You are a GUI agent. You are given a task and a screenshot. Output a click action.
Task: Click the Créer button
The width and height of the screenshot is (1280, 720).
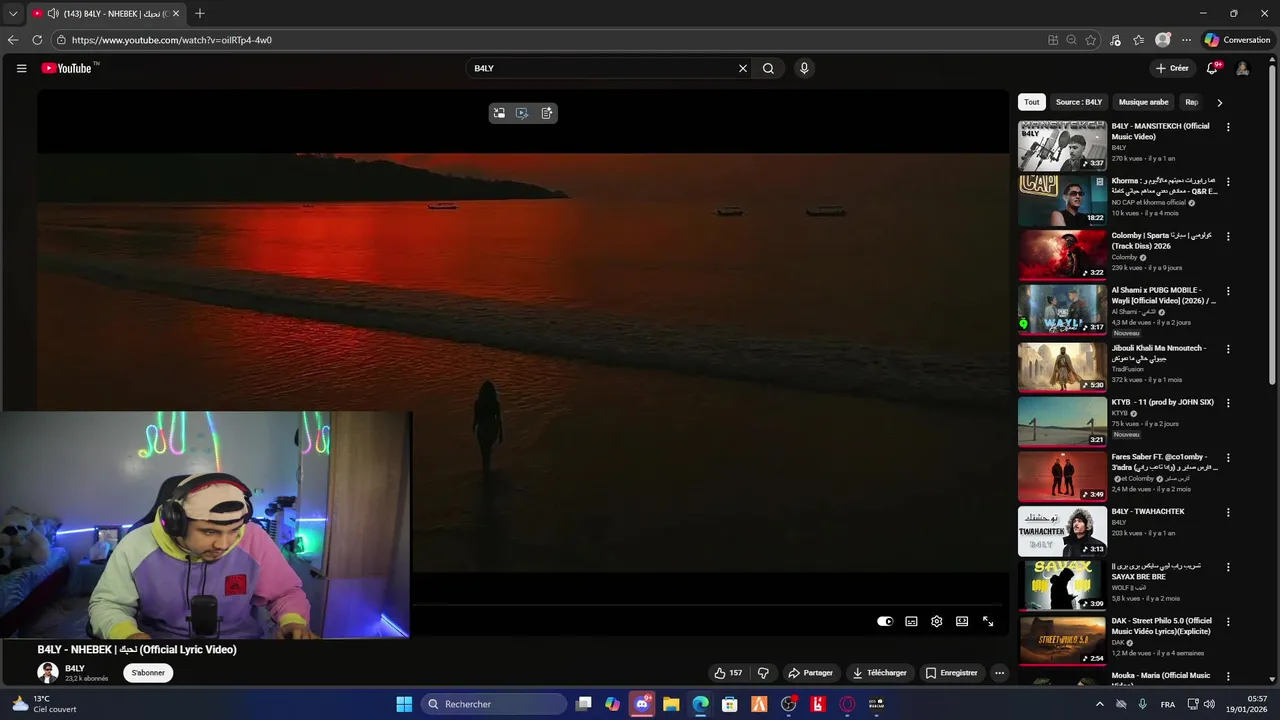coord(1172,68)
